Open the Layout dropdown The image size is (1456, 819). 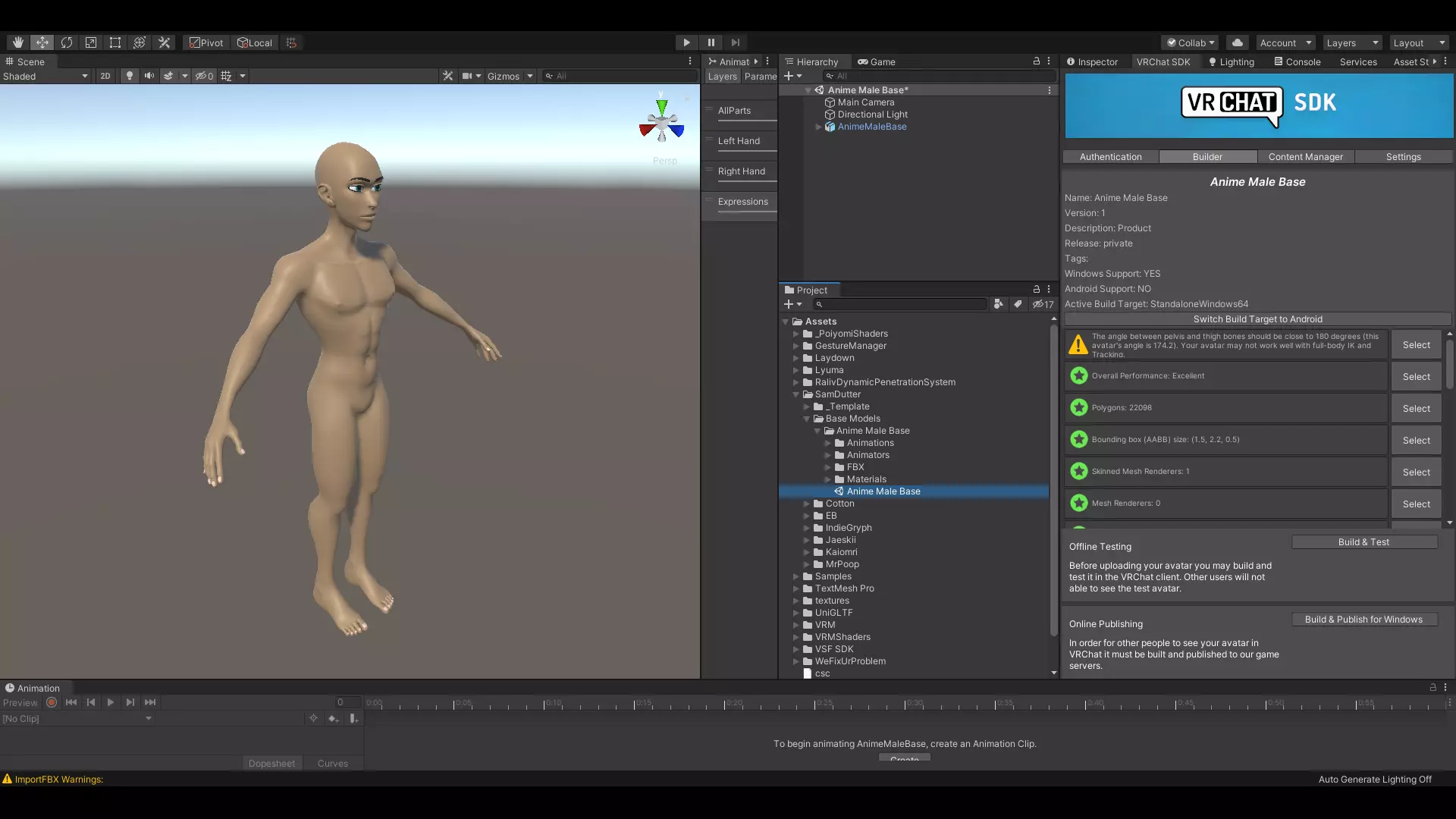pyautogui.click(x=1418, y=42)
